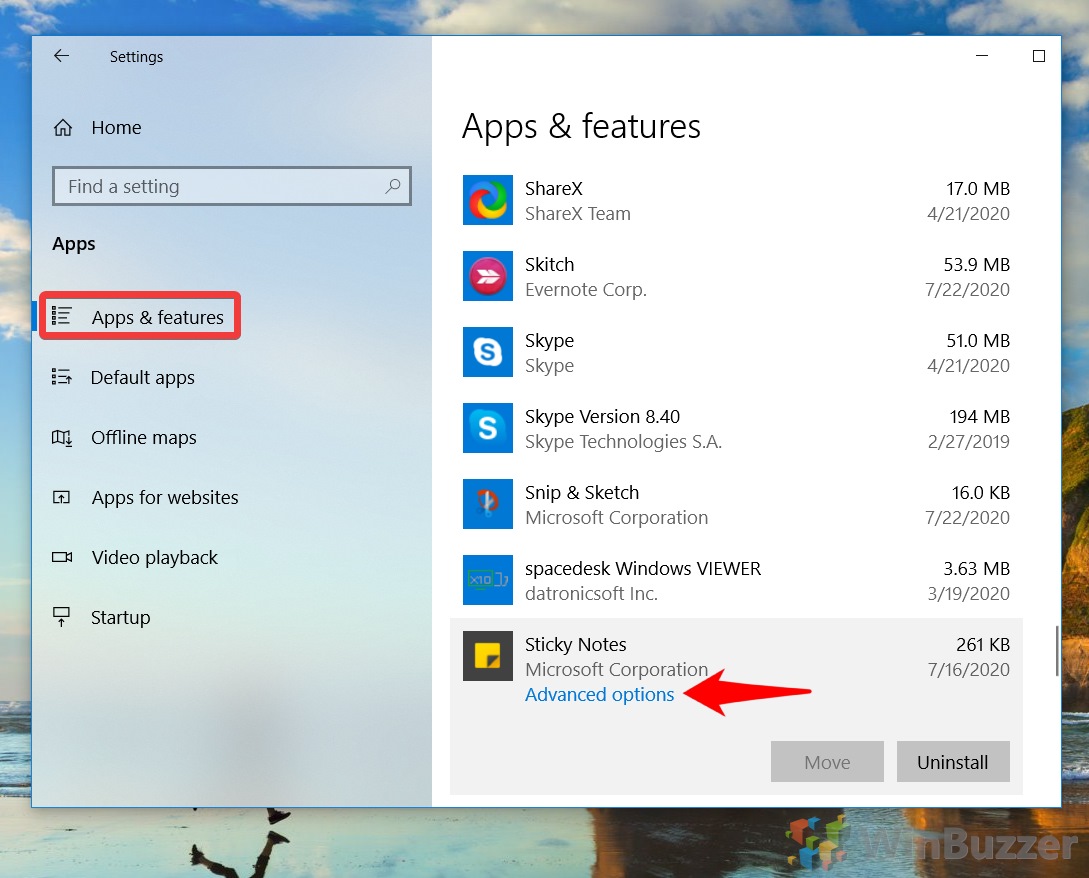Click the back arrow in Settings
1089x878 pixels.
click(61, 56)
